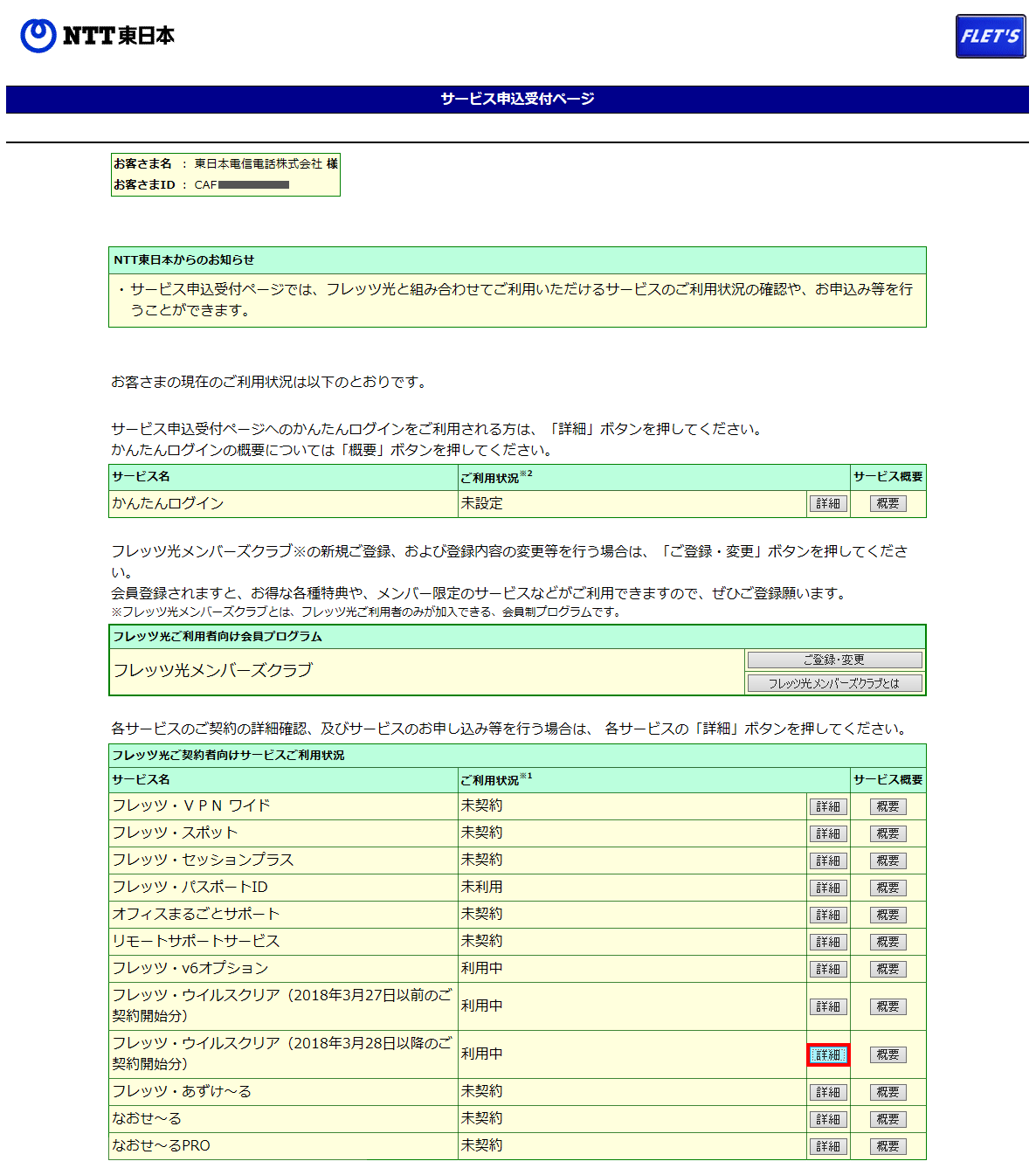Open 詳細 for リモートサポートサービス
The width and height of the screenshot is (1036, 1175).
tap(827, 943)
